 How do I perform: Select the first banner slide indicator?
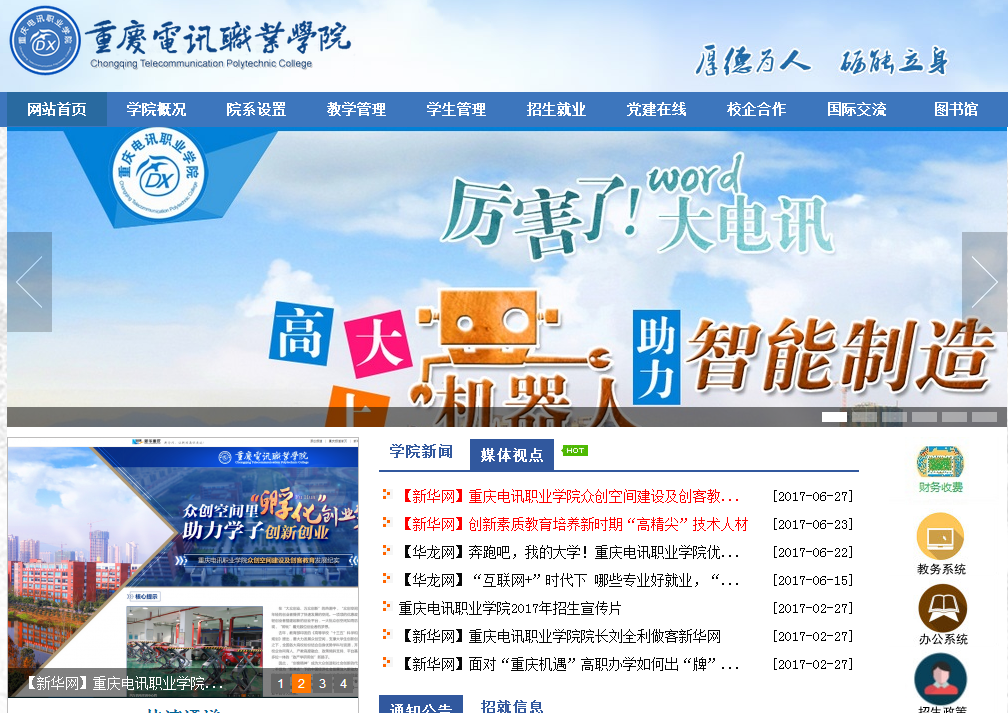[834, 417]
